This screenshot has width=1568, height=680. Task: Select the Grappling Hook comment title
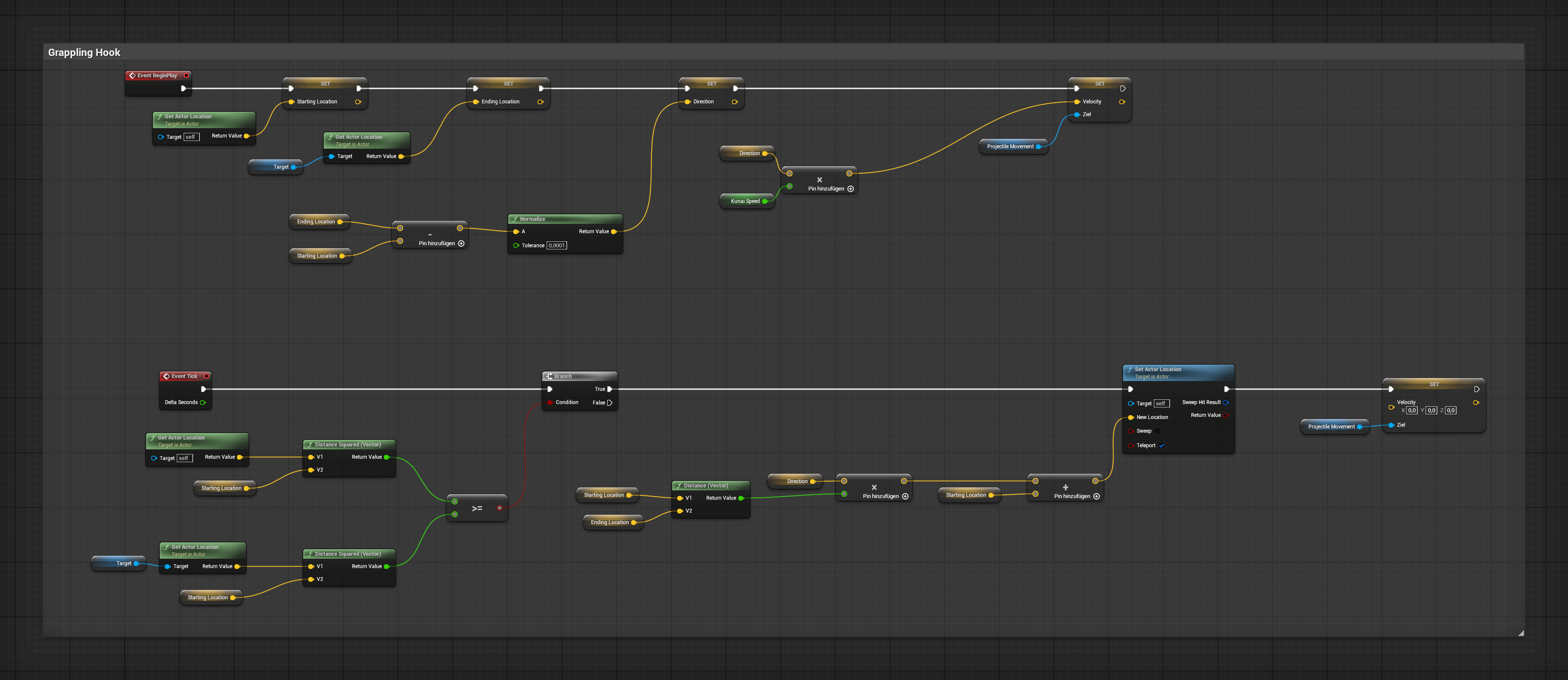pyautogui.click(x=84, y=53)
